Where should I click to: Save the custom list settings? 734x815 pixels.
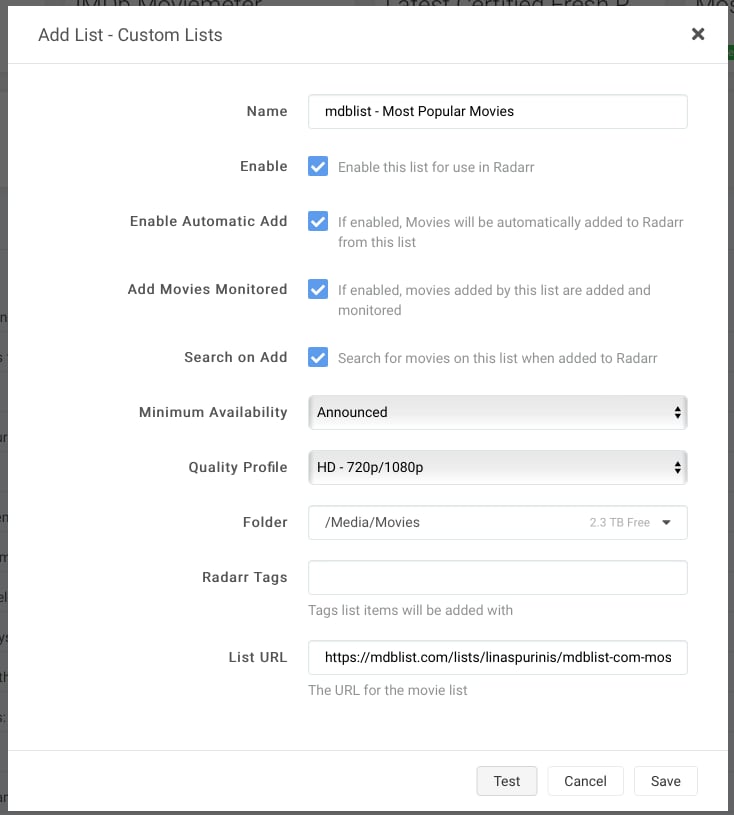(665, 781)
